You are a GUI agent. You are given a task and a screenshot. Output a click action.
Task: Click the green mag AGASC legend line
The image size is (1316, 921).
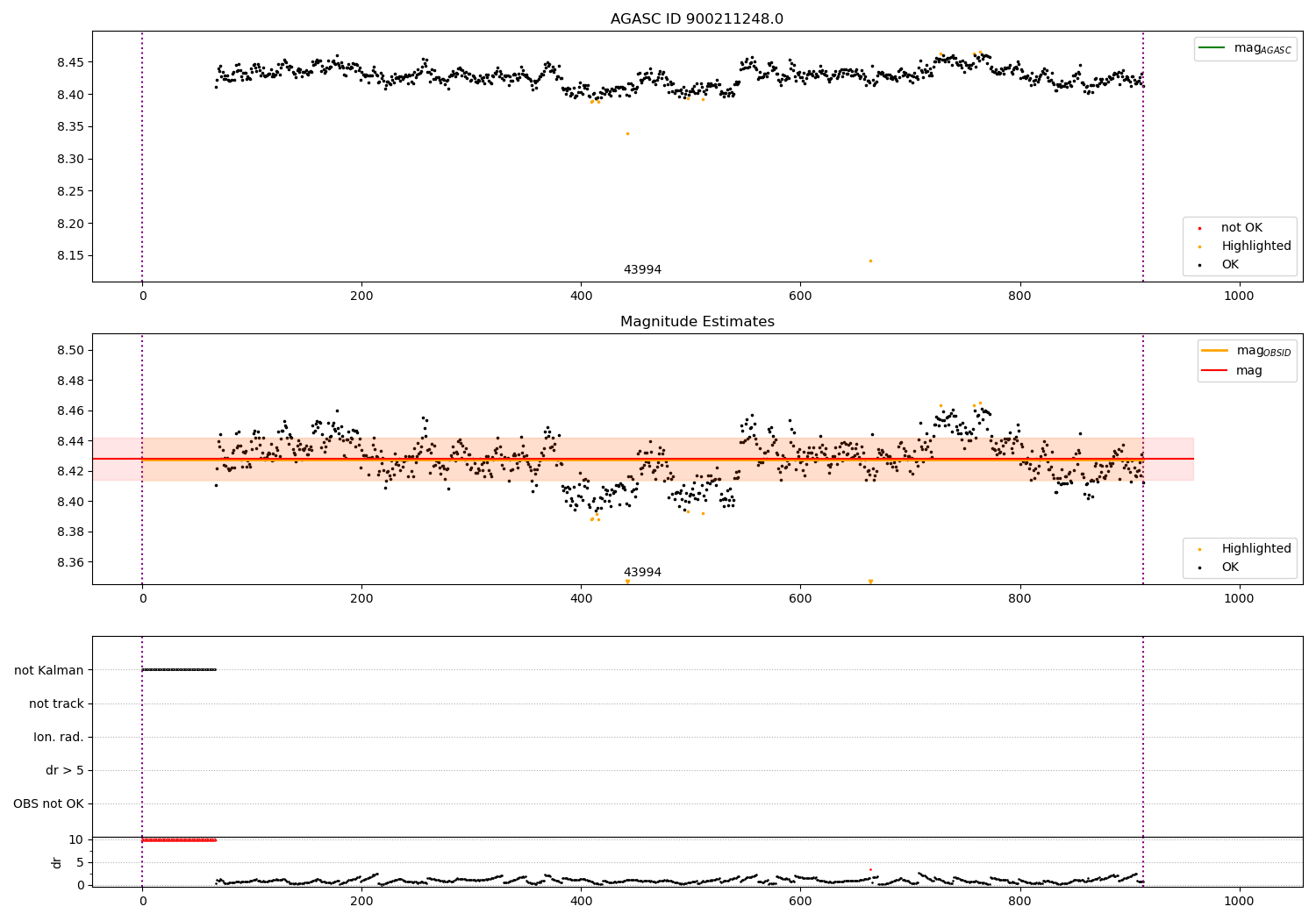[x=1212, y=48]
